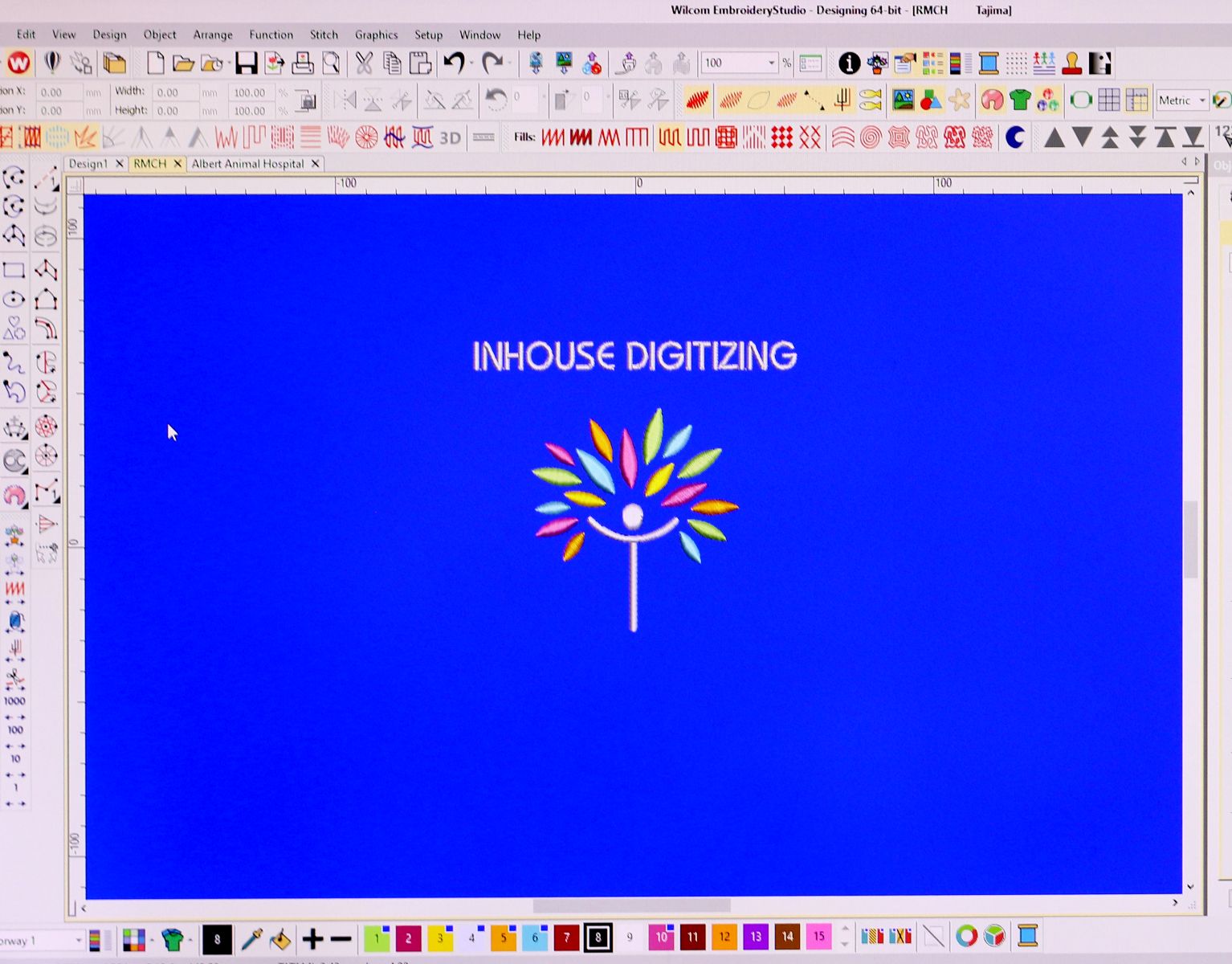This screenshot has width=1232, height=964.
Task: Open the Design Information icon
Action: tap(849, 63)
